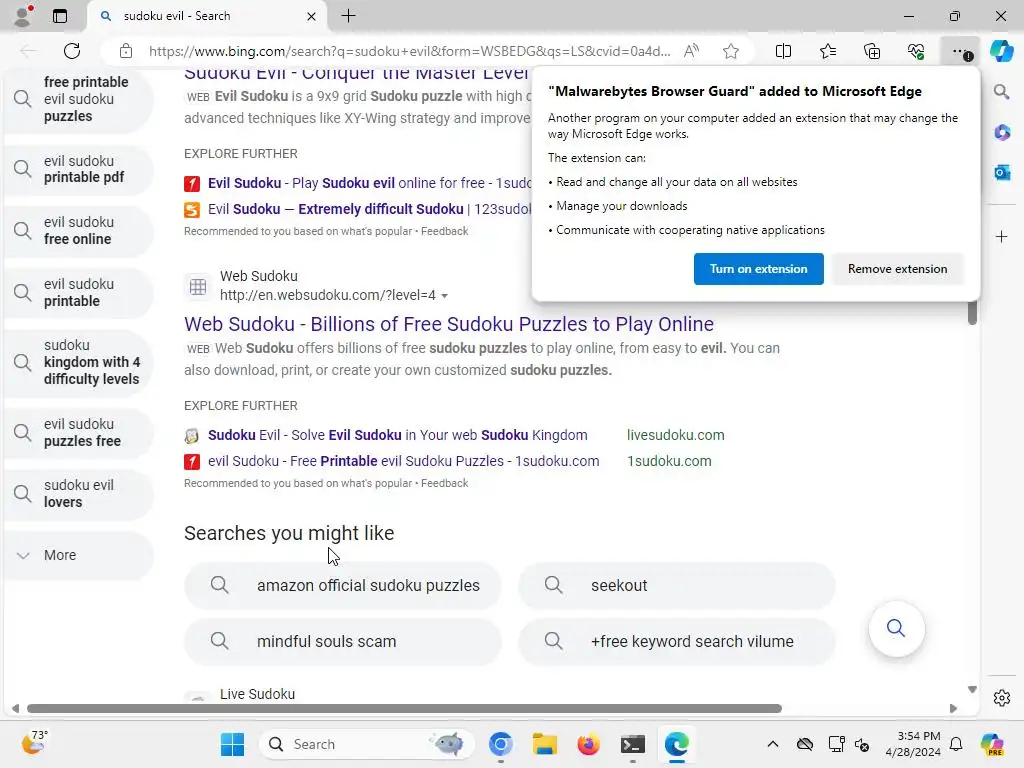Open Browser essentials heart icon

(916, 51)
